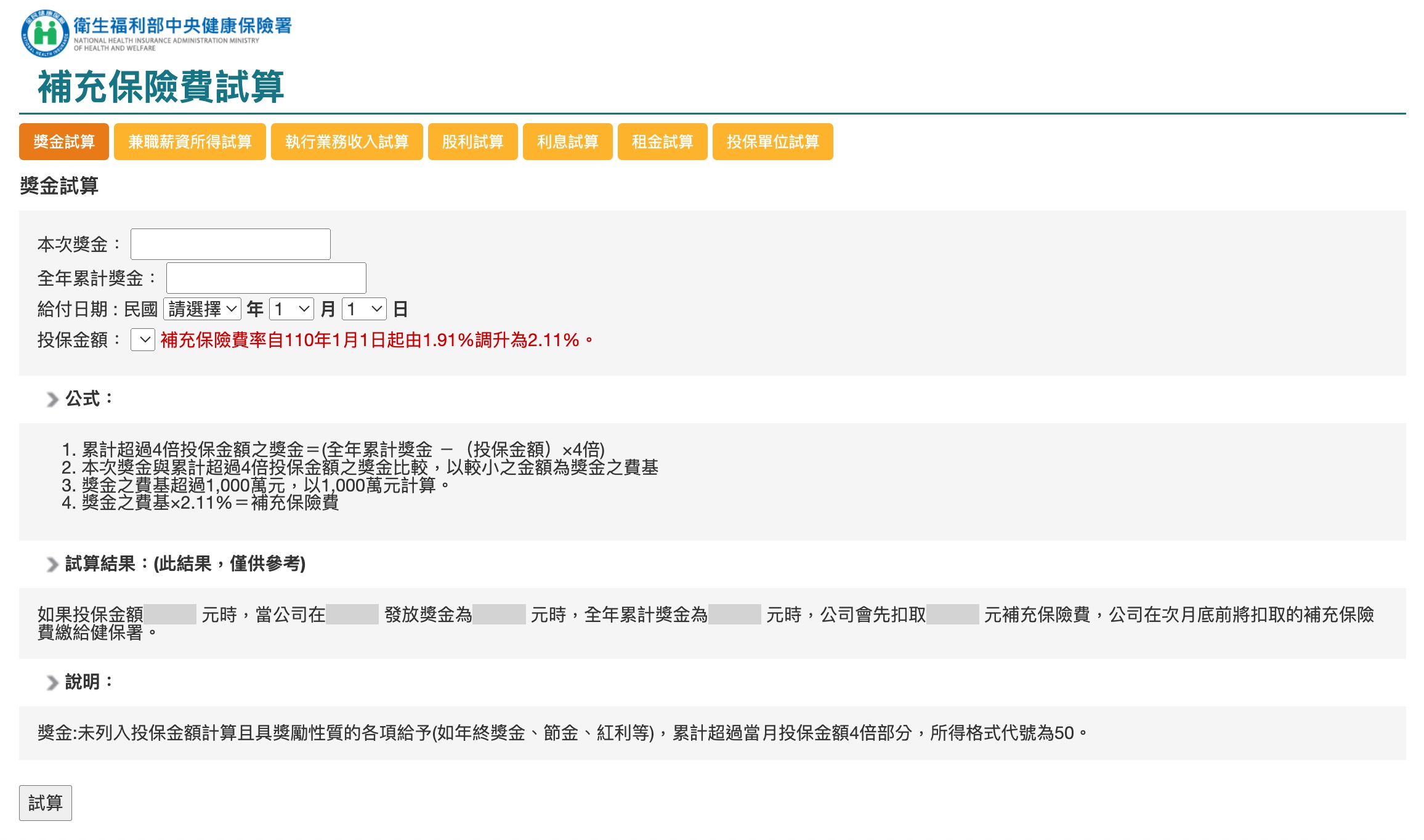Image resolution: width=1424 pixels, height=840 pixels.
Task: Switch to 執行業務收入試算 tab
Action: tap(347, 142)
